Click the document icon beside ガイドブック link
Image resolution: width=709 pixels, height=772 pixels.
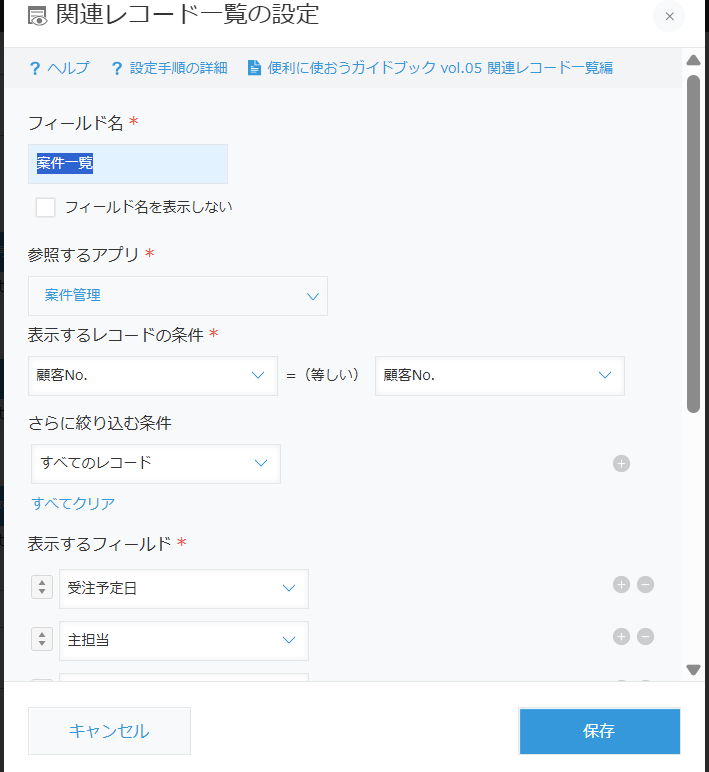tap(254, 67)
